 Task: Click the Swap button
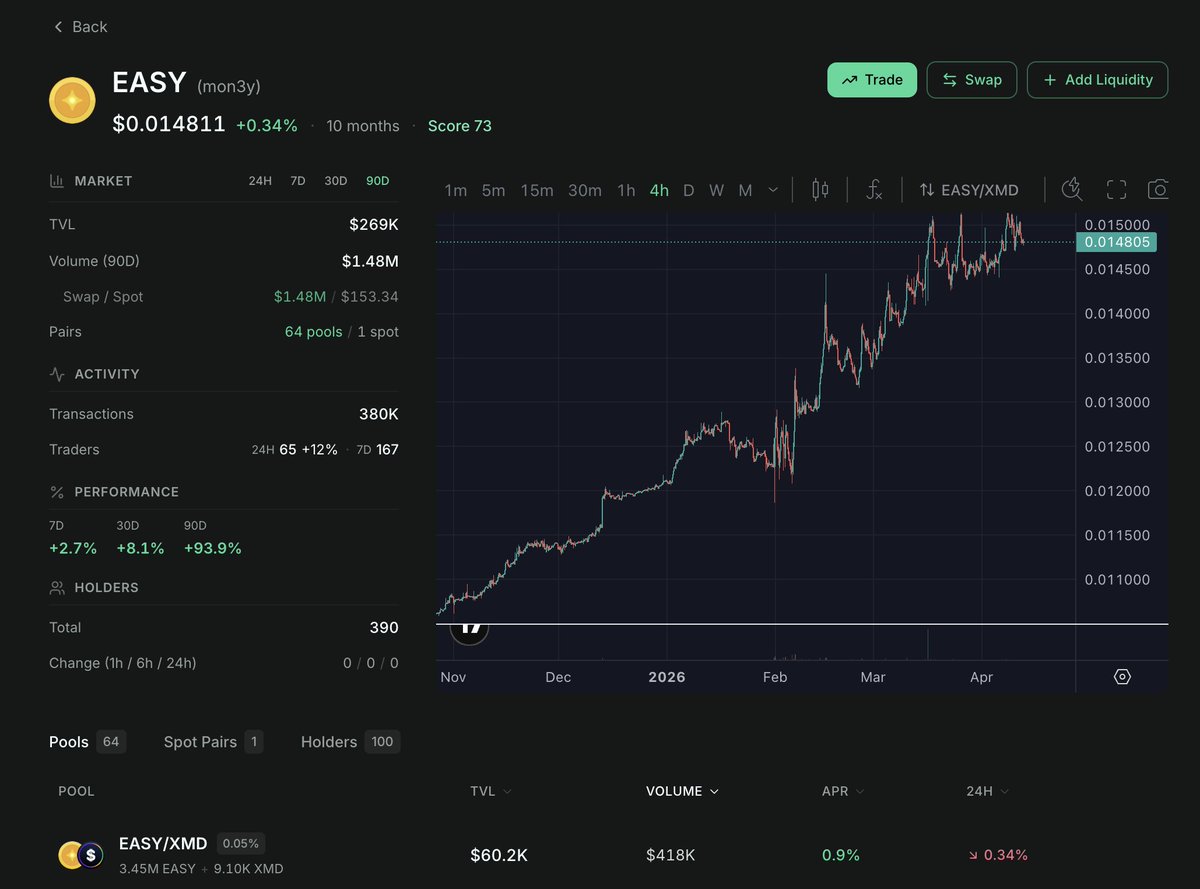click(x=972, y=80)
